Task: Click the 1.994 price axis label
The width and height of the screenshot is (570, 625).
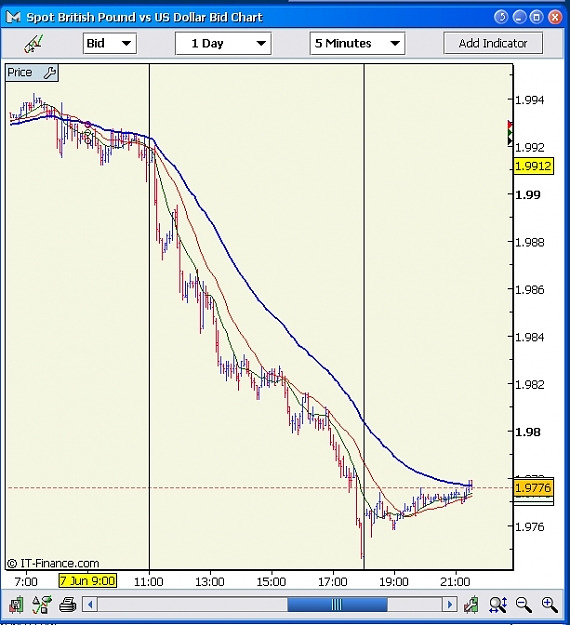Action: point(529,100)
